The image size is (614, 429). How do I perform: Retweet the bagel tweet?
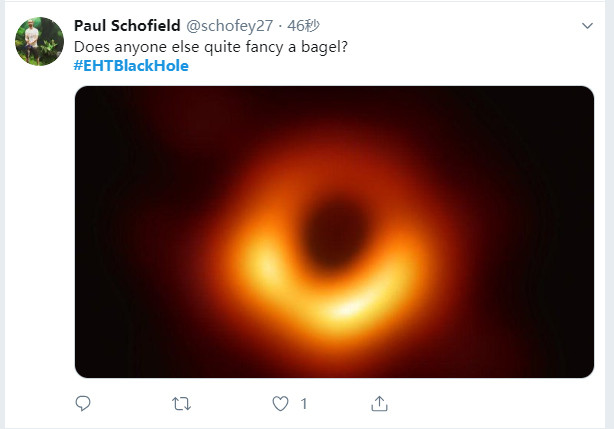coord(181,403)
